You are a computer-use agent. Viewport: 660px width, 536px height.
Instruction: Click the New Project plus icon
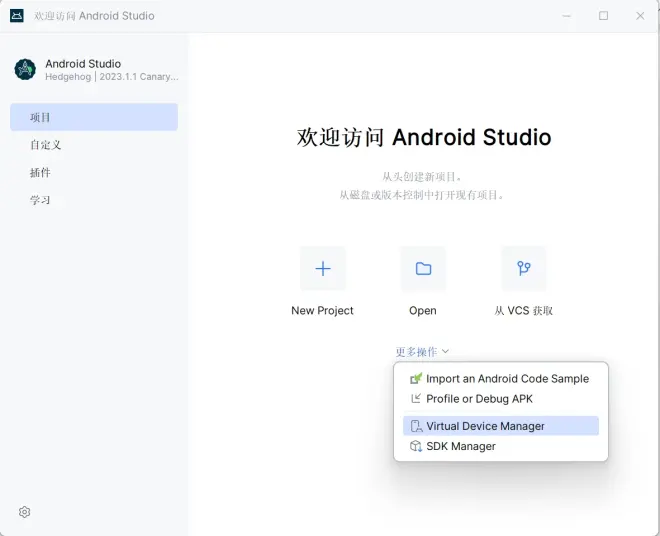coord(323,269)
